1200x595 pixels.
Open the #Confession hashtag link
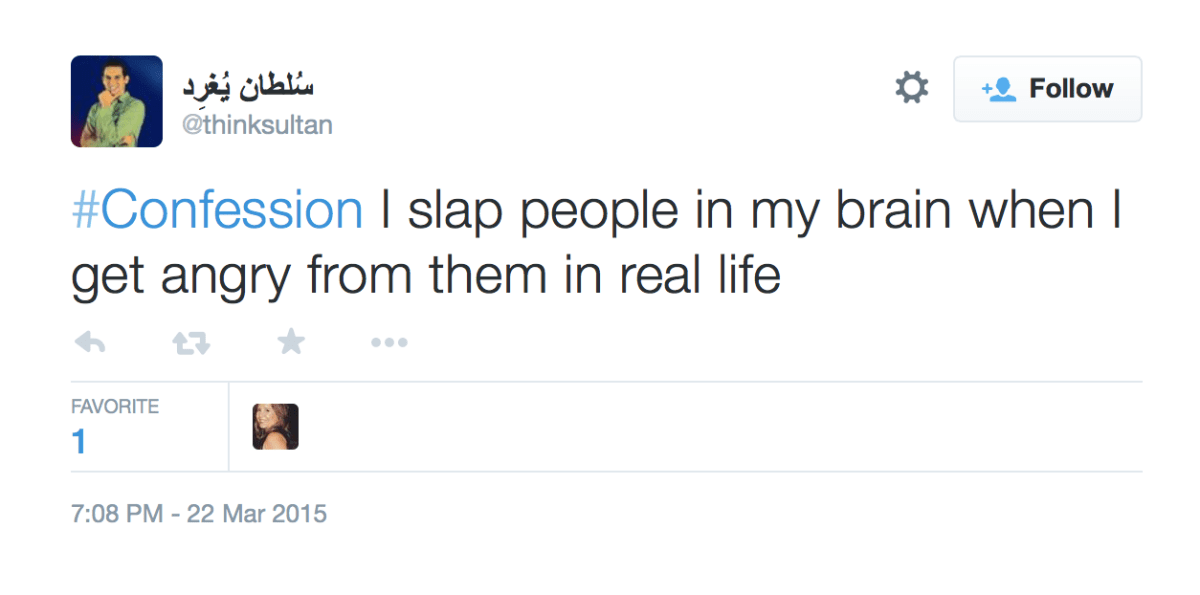217,211
